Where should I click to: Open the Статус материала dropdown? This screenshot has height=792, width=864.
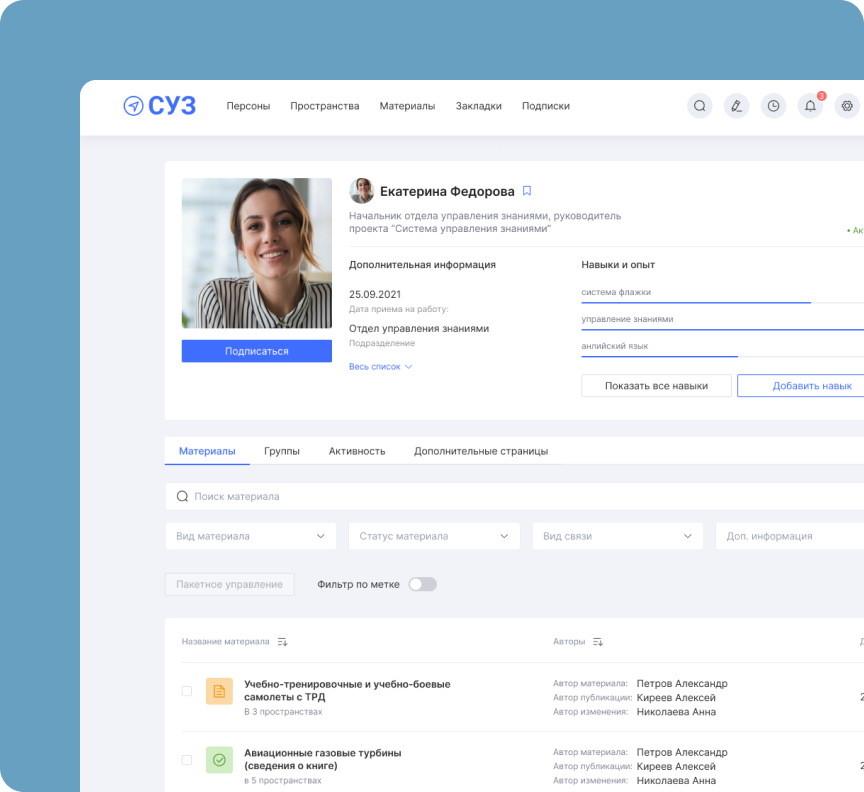click(434, 536)
